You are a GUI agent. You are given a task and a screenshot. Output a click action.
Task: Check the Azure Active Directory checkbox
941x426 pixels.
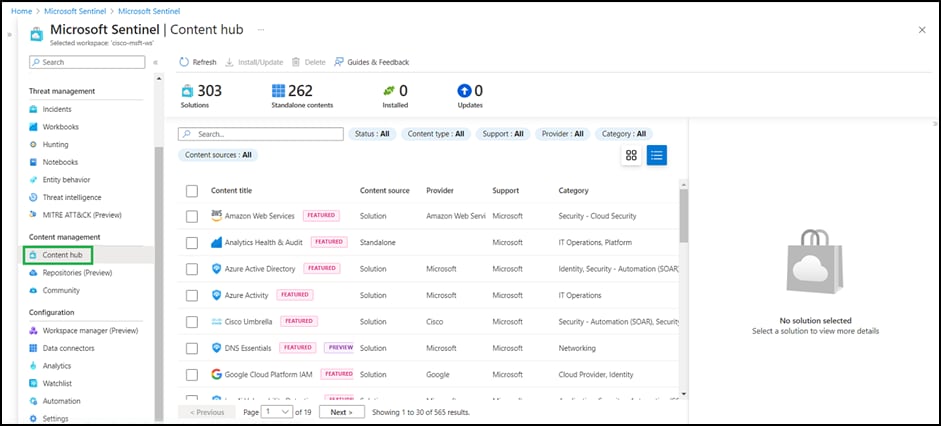coord(192,269)
